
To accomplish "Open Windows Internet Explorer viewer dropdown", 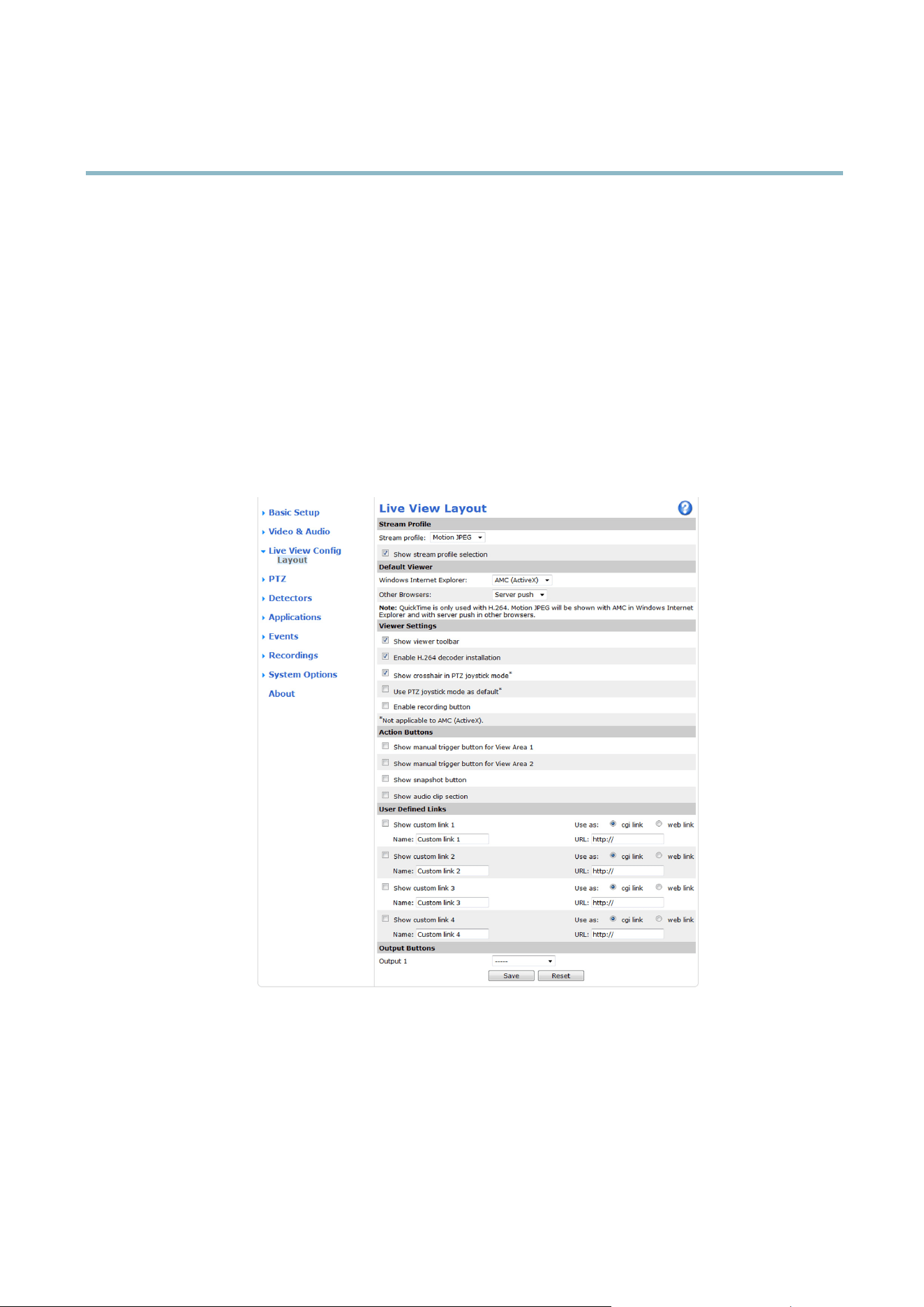I will pos(522,580).
